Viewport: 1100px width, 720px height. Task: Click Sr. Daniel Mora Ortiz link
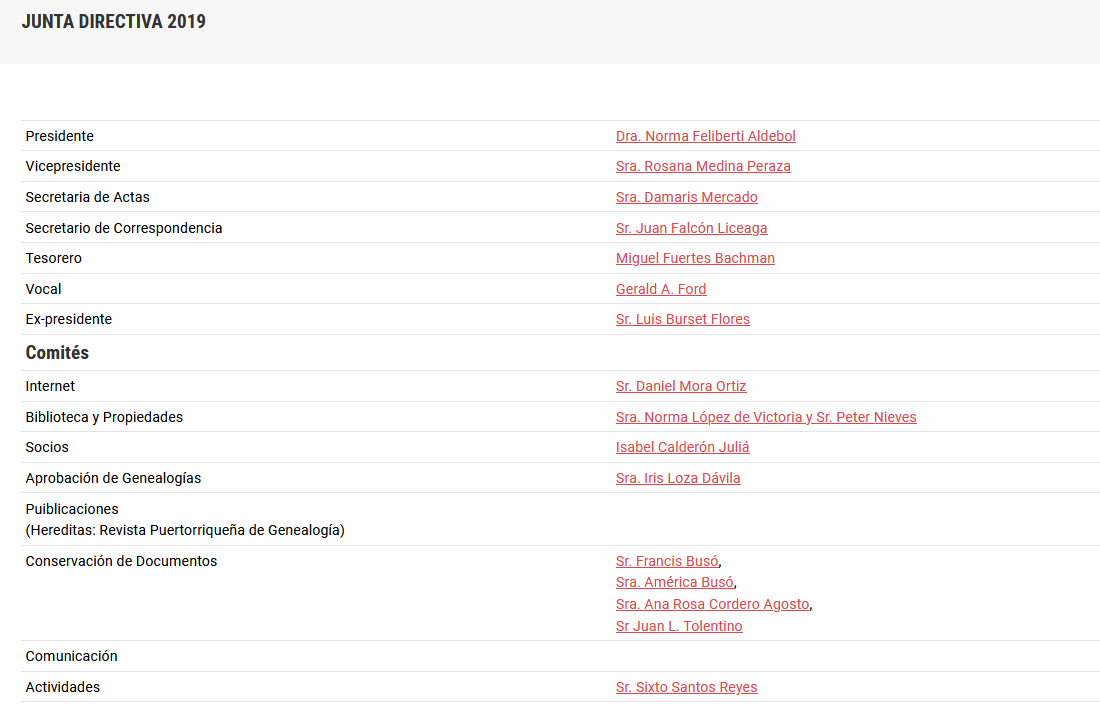click(681, 386)
